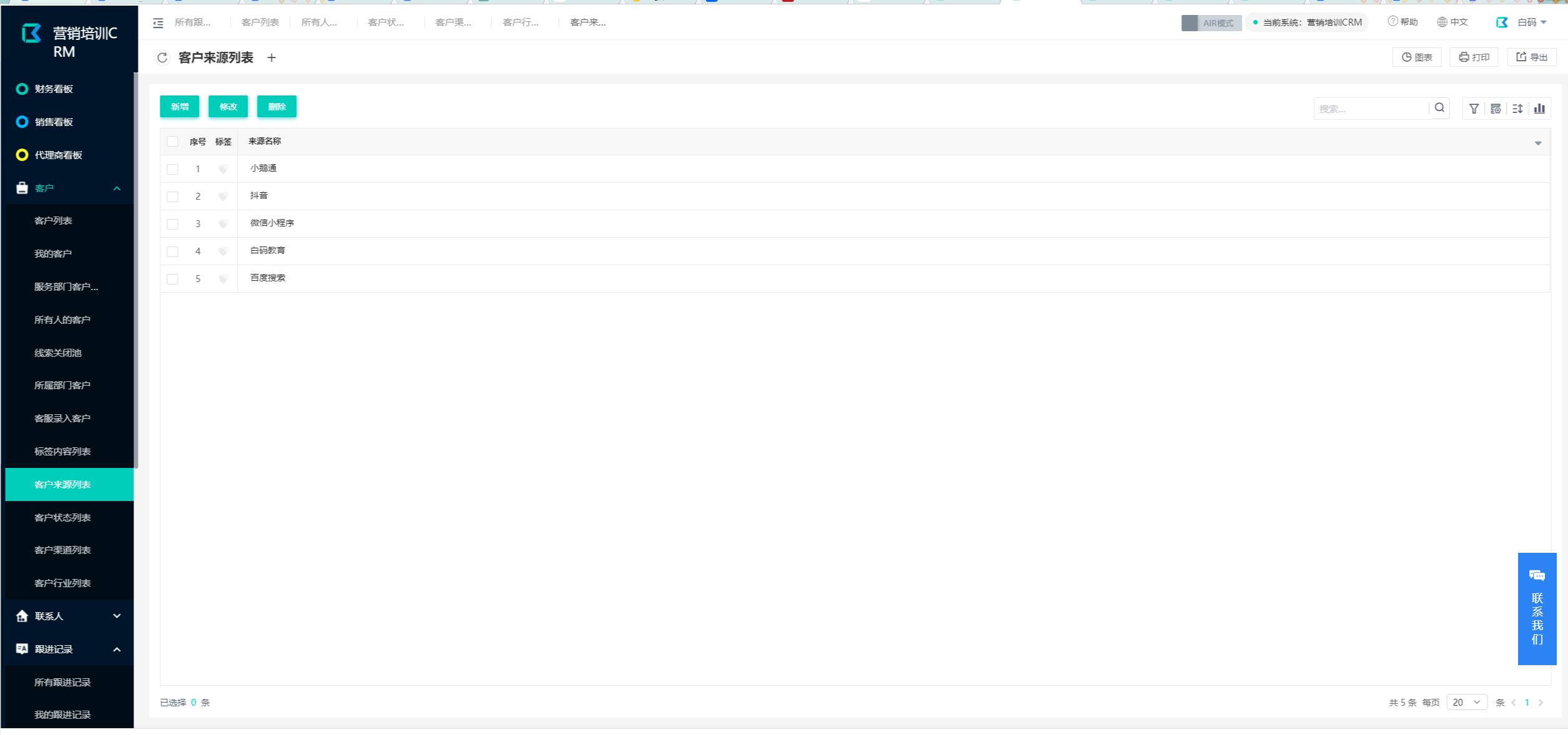This screenshot has height=735, width=1568.
Task: Click the search magnifier icon
Action: tap(1439, 108)
